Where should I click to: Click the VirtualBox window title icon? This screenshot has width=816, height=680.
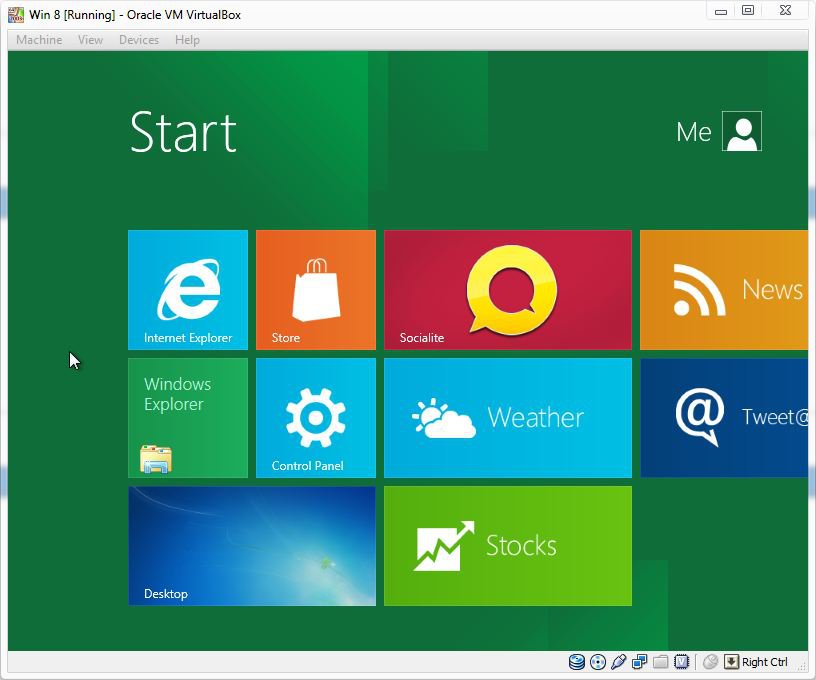(16, 15)
